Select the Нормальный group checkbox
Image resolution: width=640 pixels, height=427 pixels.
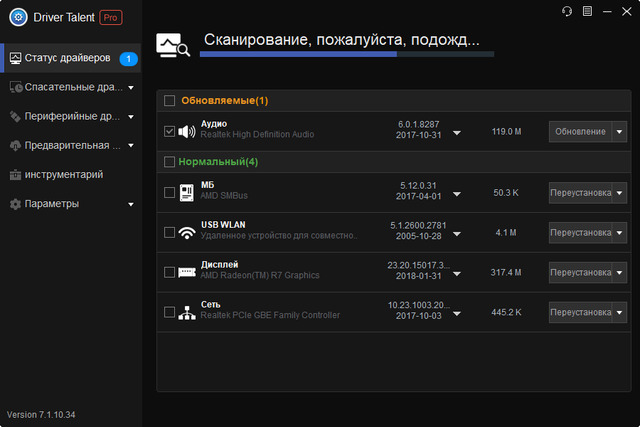pos(169,161)
